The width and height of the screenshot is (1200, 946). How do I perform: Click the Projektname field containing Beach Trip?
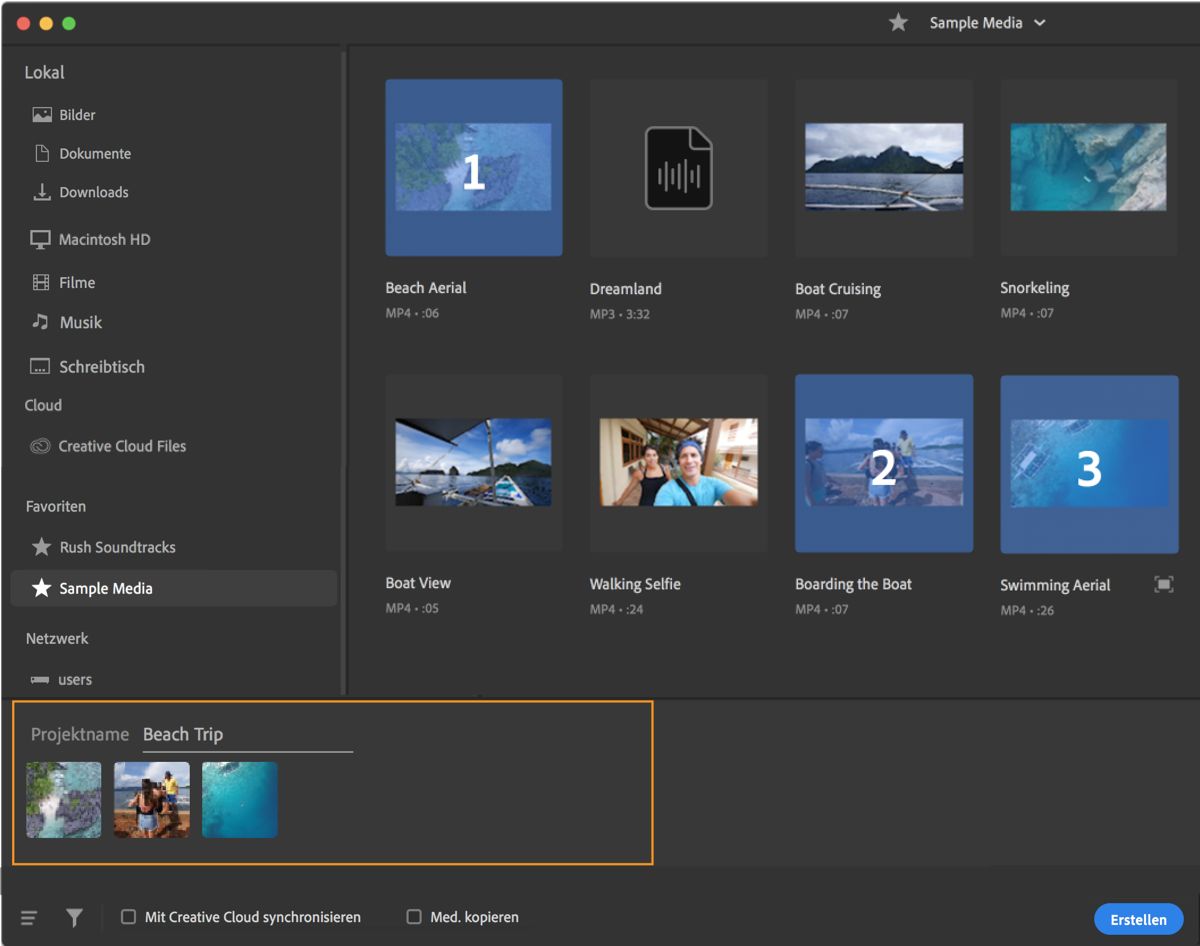point(247,735)
